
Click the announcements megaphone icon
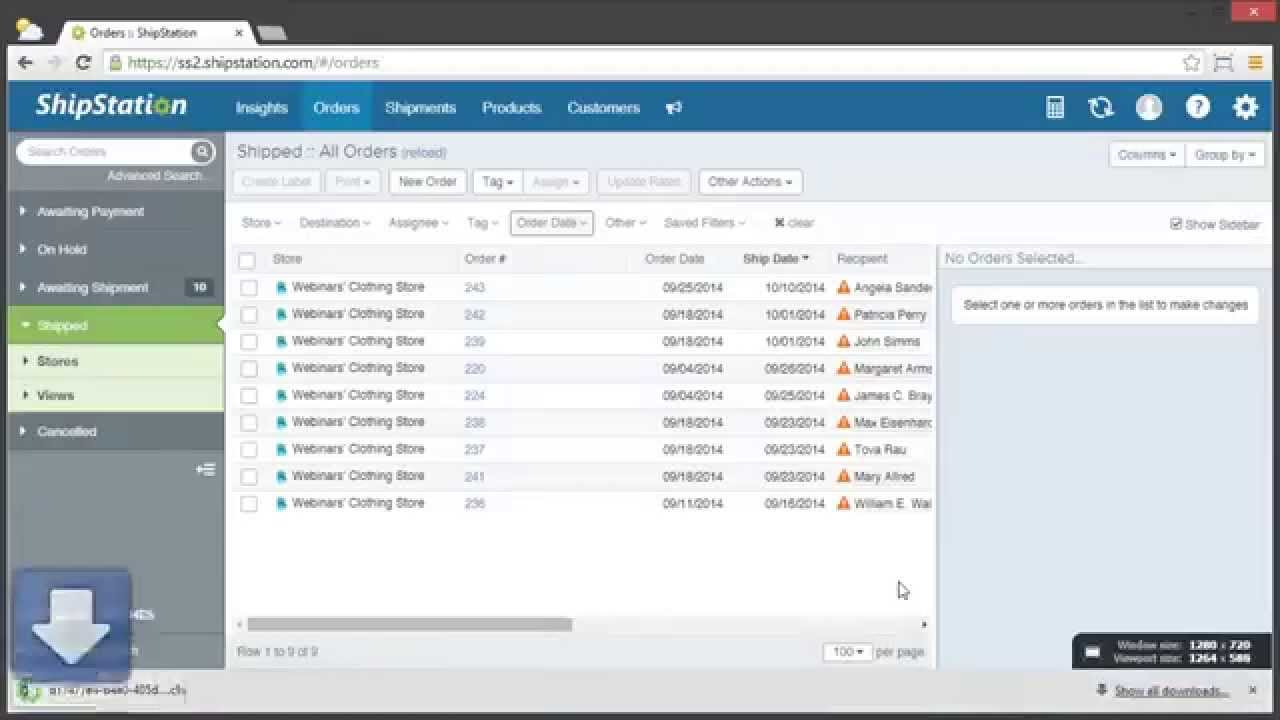(674, 108)
